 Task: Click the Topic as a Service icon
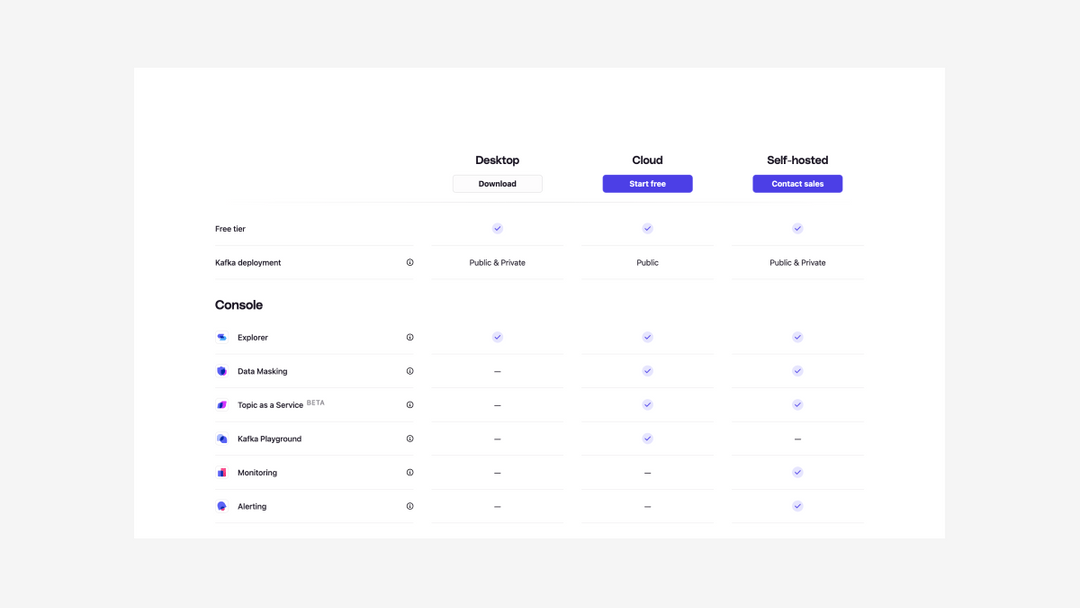(221, 404)
